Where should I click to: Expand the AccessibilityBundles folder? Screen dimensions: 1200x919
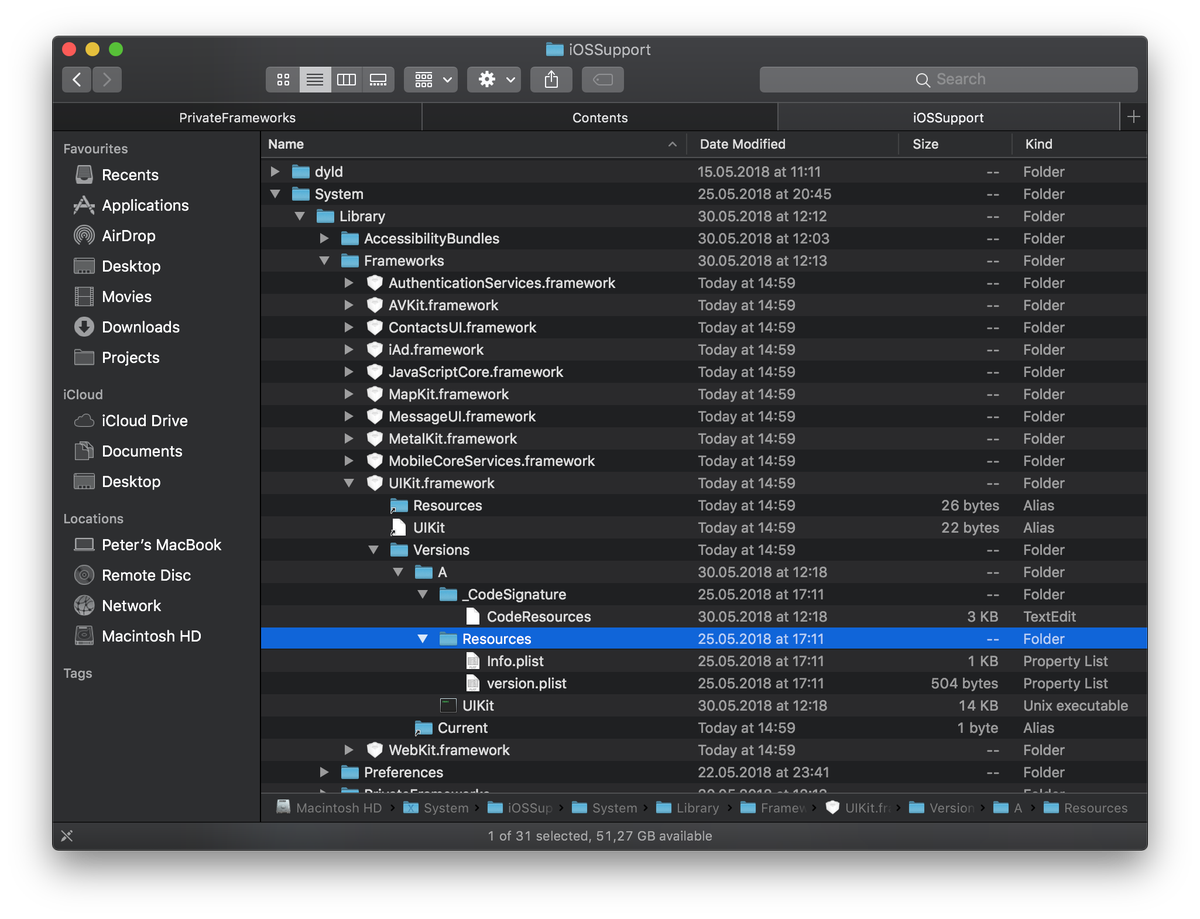point(324,238)
